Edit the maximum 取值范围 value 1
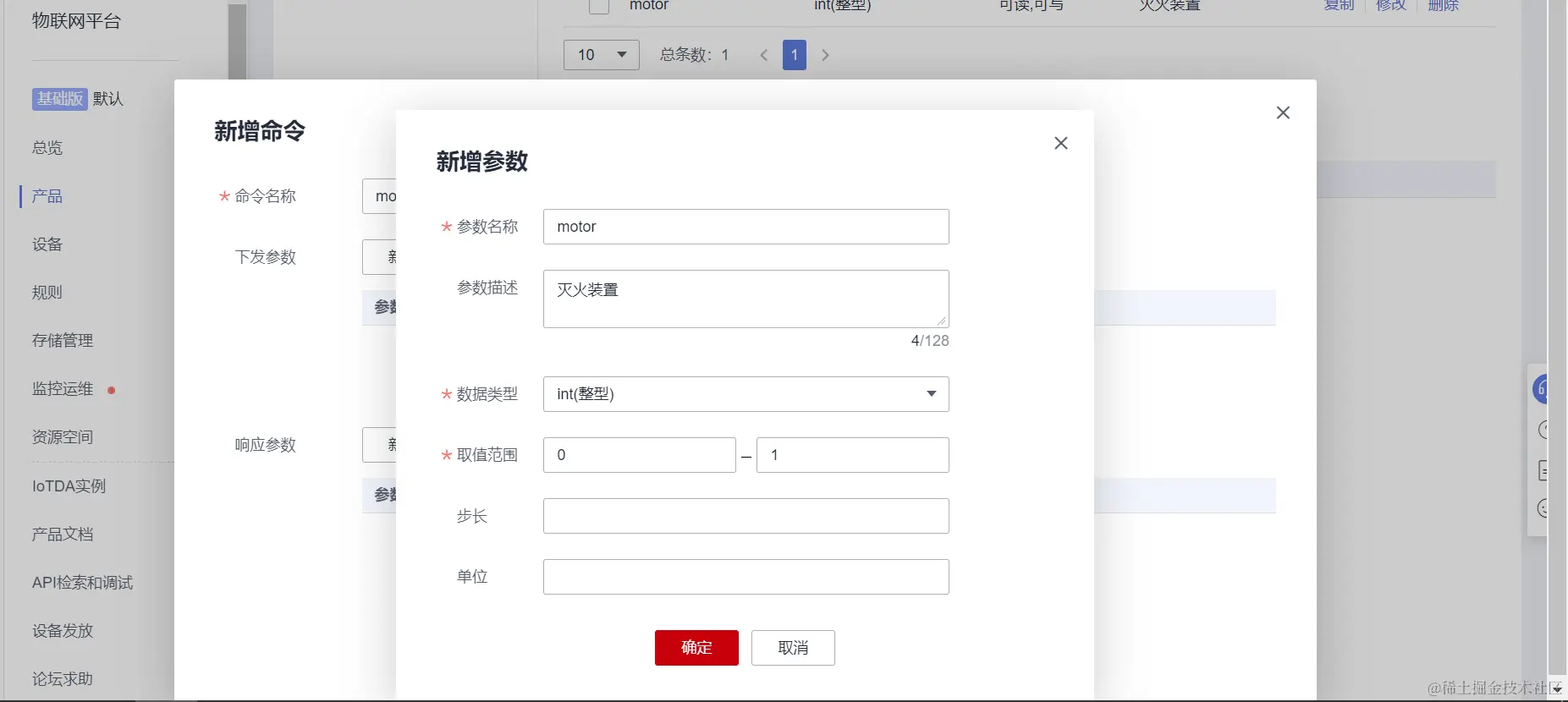The image size is (1568, 702). (x=852, y=455)
